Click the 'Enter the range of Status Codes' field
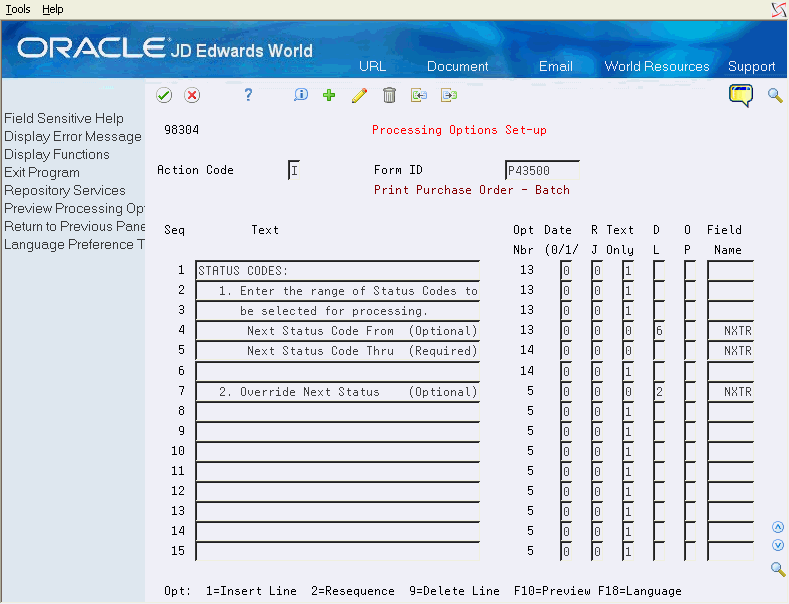Screen dimensions: 789x604 [x=338, y=290]
